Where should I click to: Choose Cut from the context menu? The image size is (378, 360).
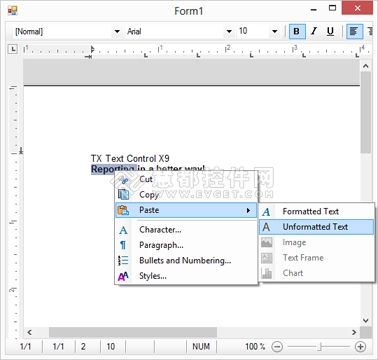[x=186, y=179]
